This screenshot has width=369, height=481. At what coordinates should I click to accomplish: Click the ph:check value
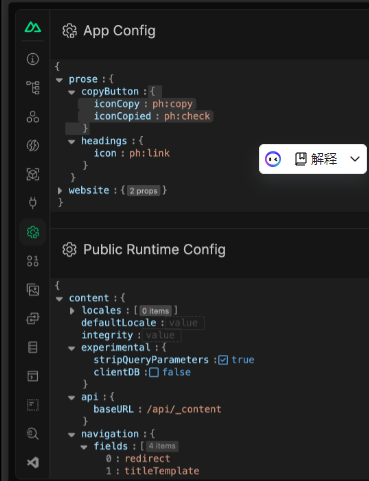coord(187,116)
